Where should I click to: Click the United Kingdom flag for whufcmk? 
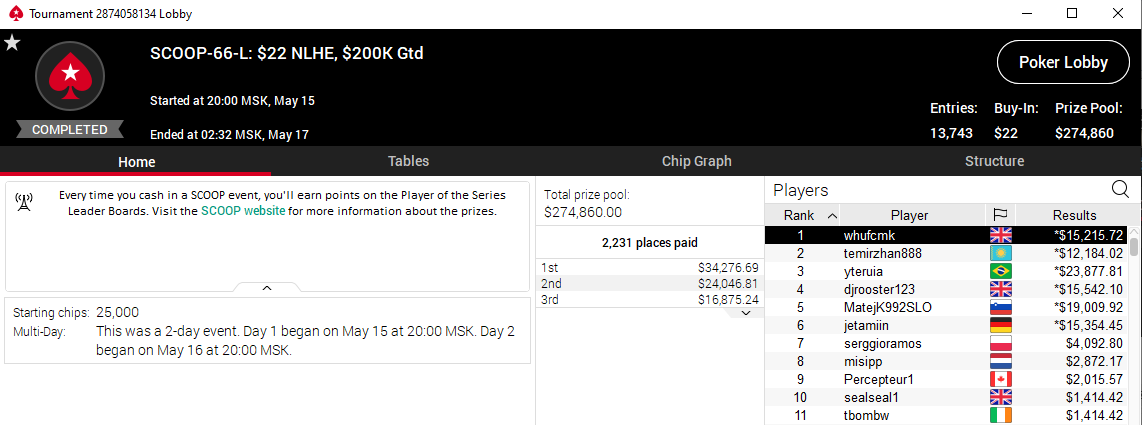pos(1001,235)
